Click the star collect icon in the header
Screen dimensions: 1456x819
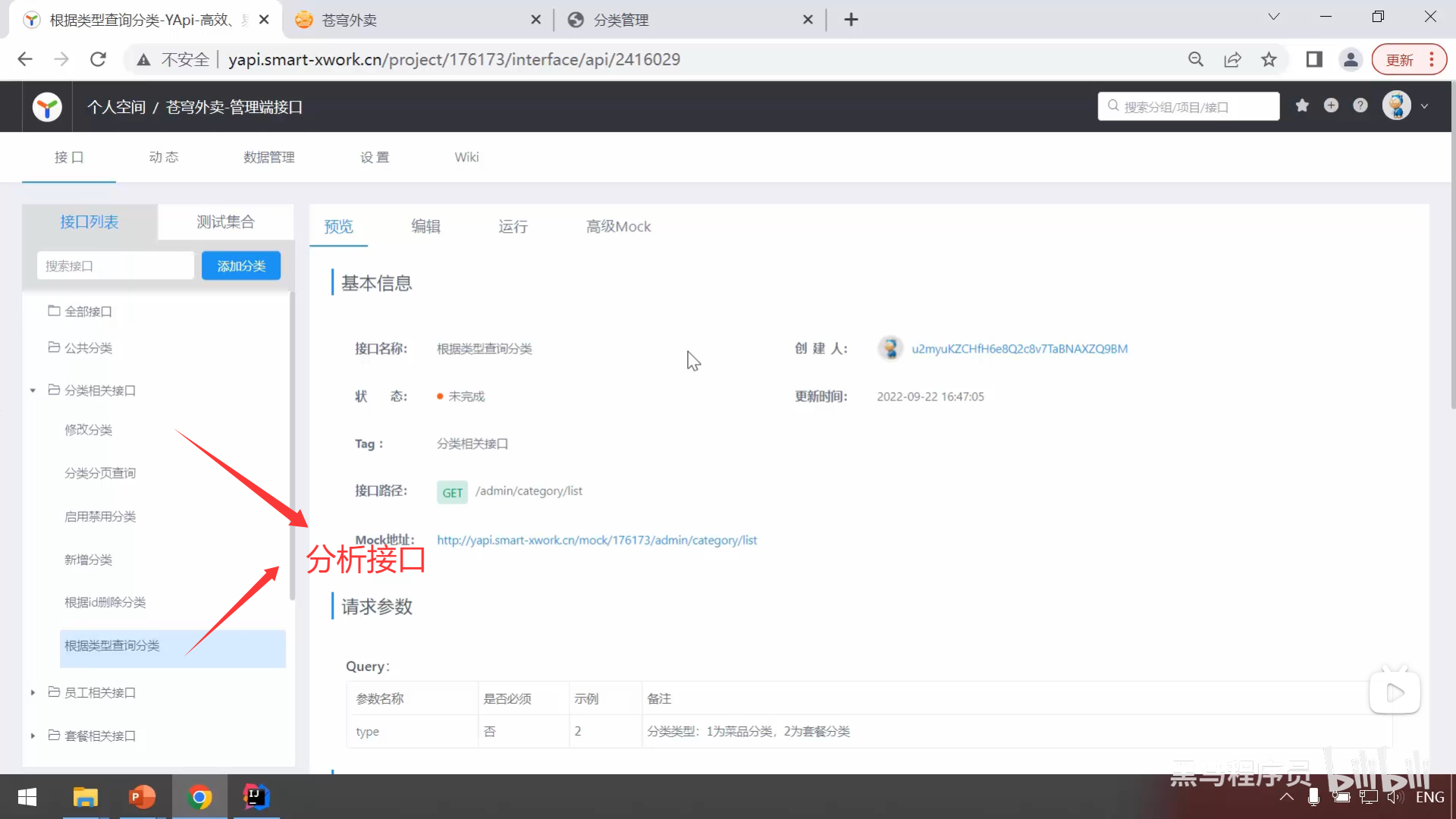[1302, 105]
